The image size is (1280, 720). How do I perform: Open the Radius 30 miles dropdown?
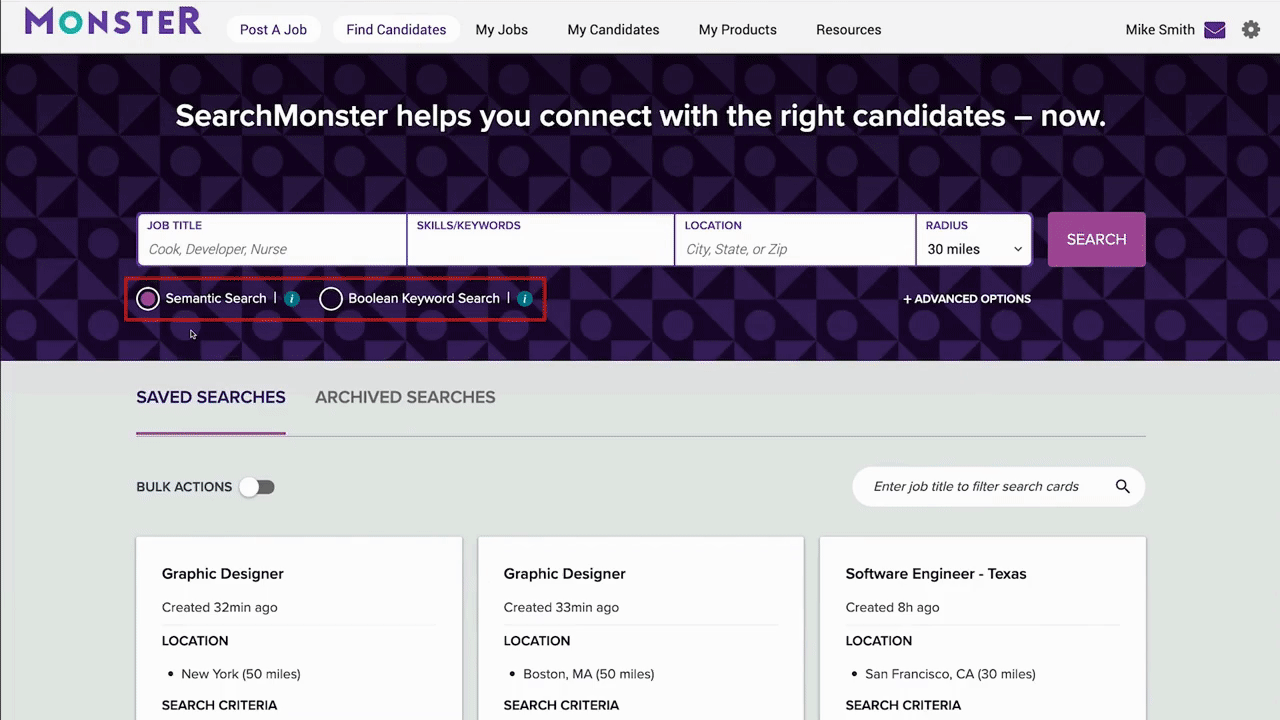(x=974, y=240)
